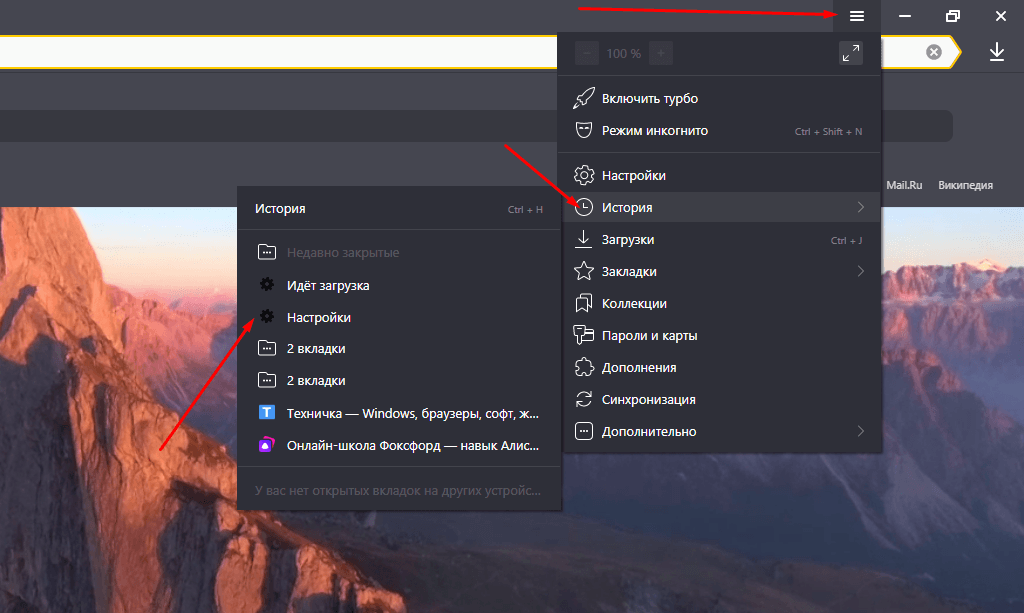1024x613 pixels.
Task: Decrease zoom with the minus button
Action: (587, 53)
